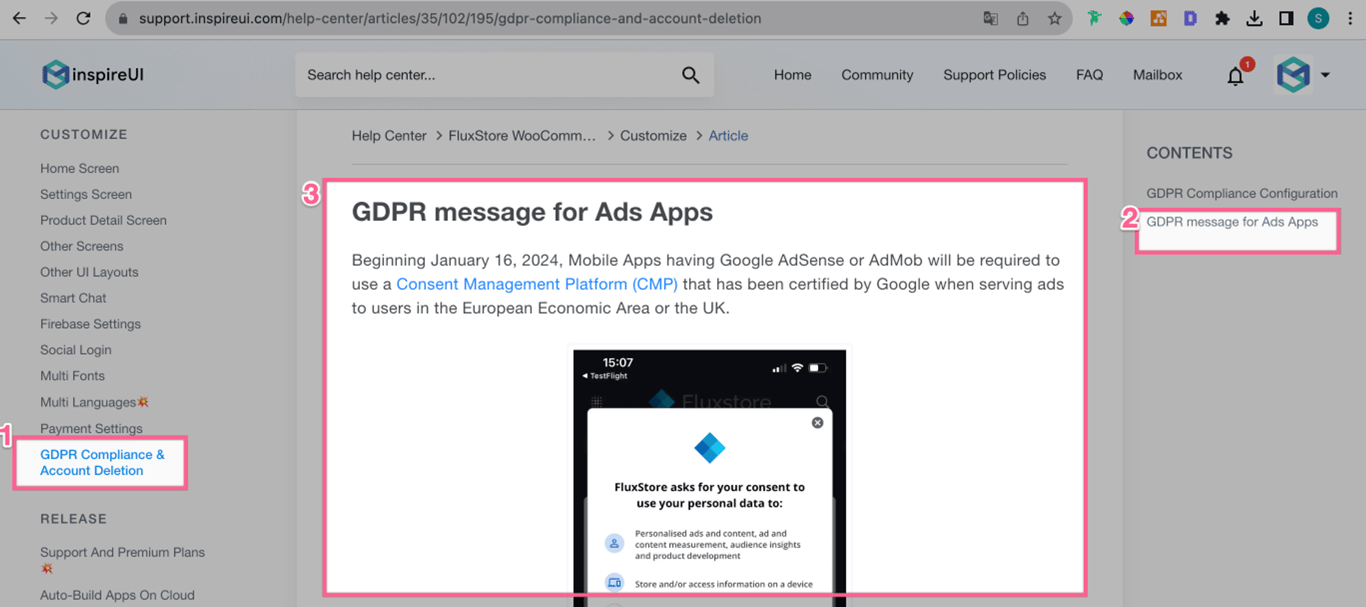Go forward using the browser forward arrow
Screen dimensions: 1366x607
coord(51,18)
